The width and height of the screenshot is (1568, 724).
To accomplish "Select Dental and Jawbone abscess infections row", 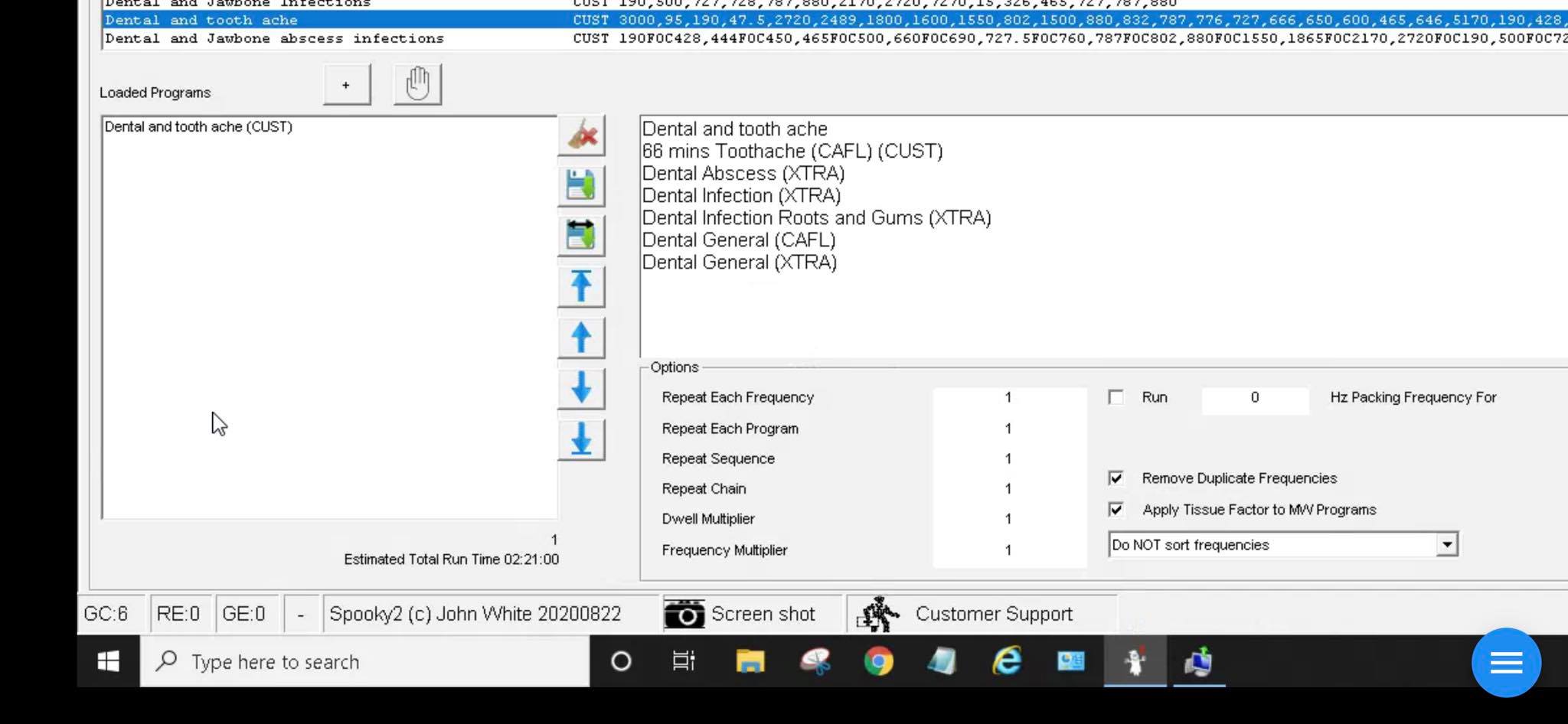I will click(x=274, y=38).
